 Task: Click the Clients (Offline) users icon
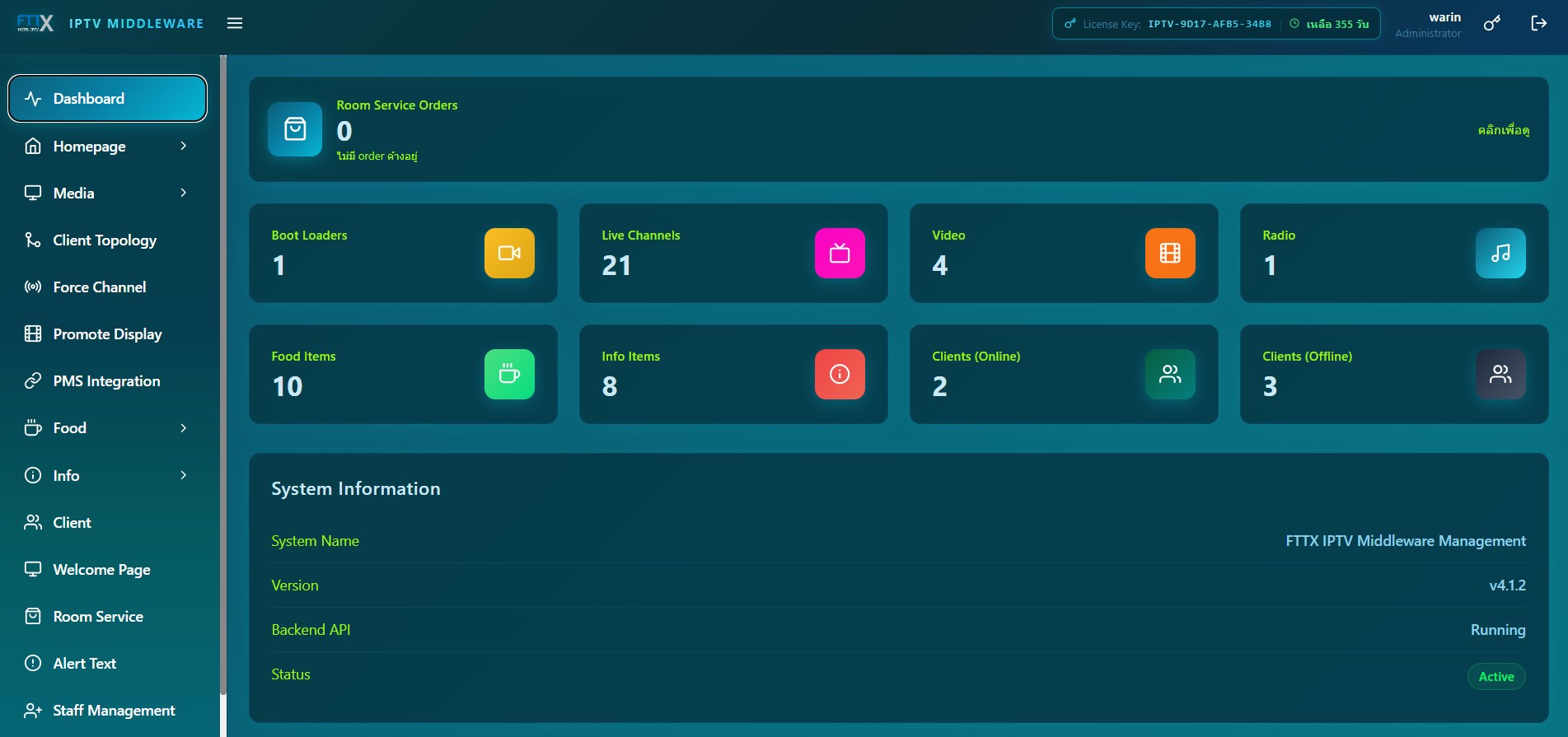(x=1500, y=374)
